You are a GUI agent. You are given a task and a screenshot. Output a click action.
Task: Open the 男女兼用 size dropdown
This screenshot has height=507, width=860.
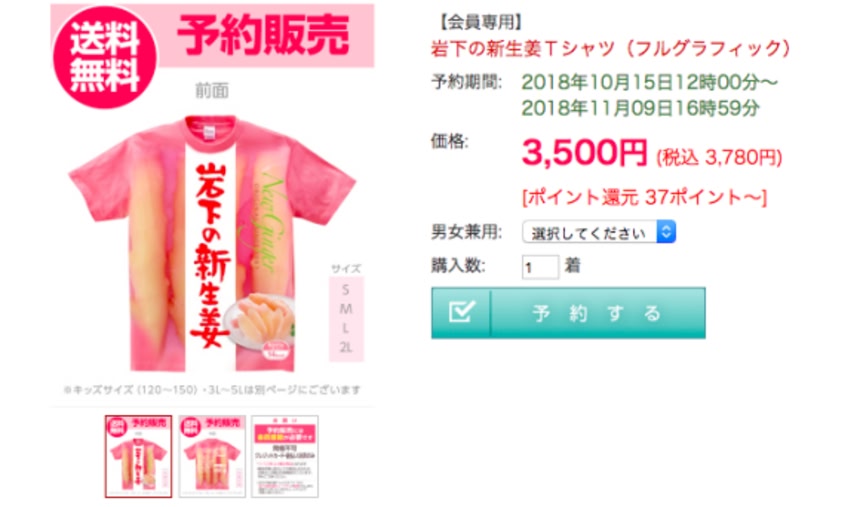598,232
